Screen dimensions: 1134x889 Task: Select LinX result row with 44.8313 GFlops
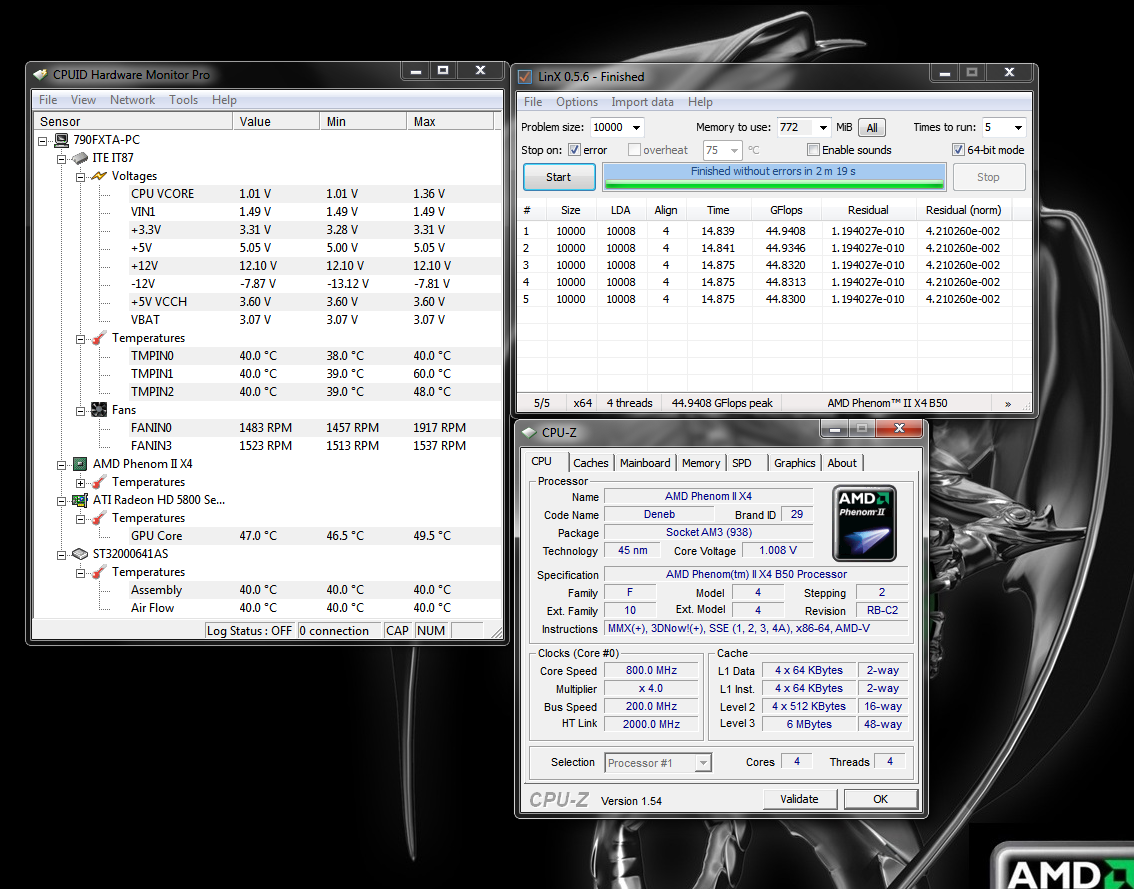coord(774,282)
